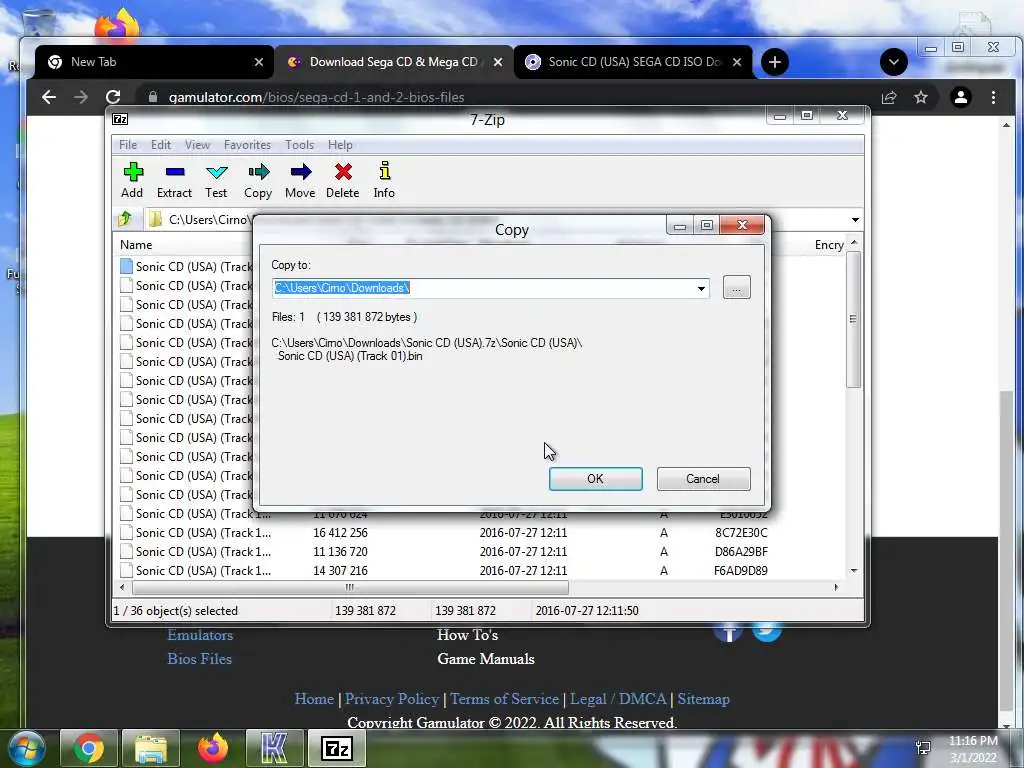Open the K application in taskbar
The image size is (1024, 768).
pos(274,748)
